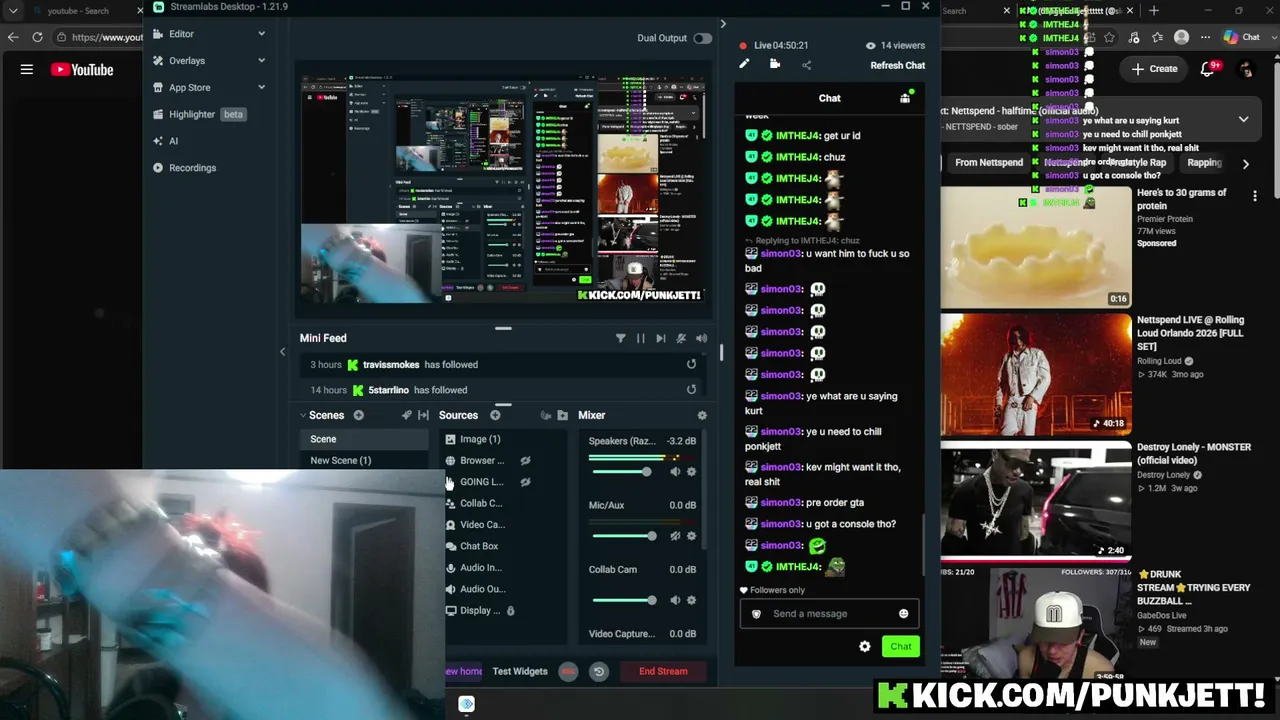This screenshot has width=1280, height=720.
Task: Toggle Mini Feed mute event sounds
Action: tap(681, 339)
